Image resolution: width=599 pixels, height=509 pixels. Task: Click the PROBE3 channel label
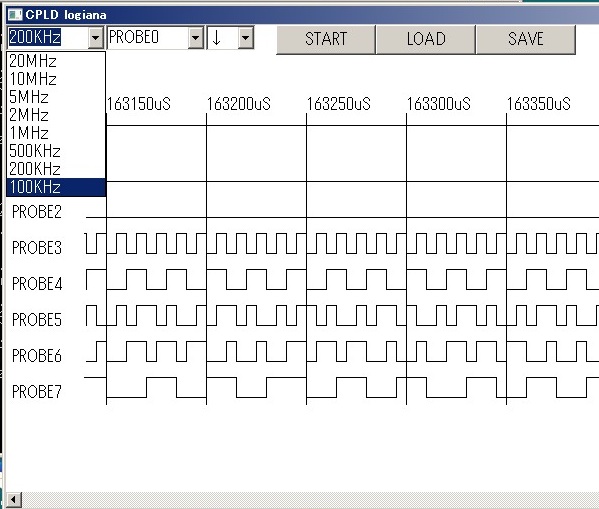coord(37,248)
